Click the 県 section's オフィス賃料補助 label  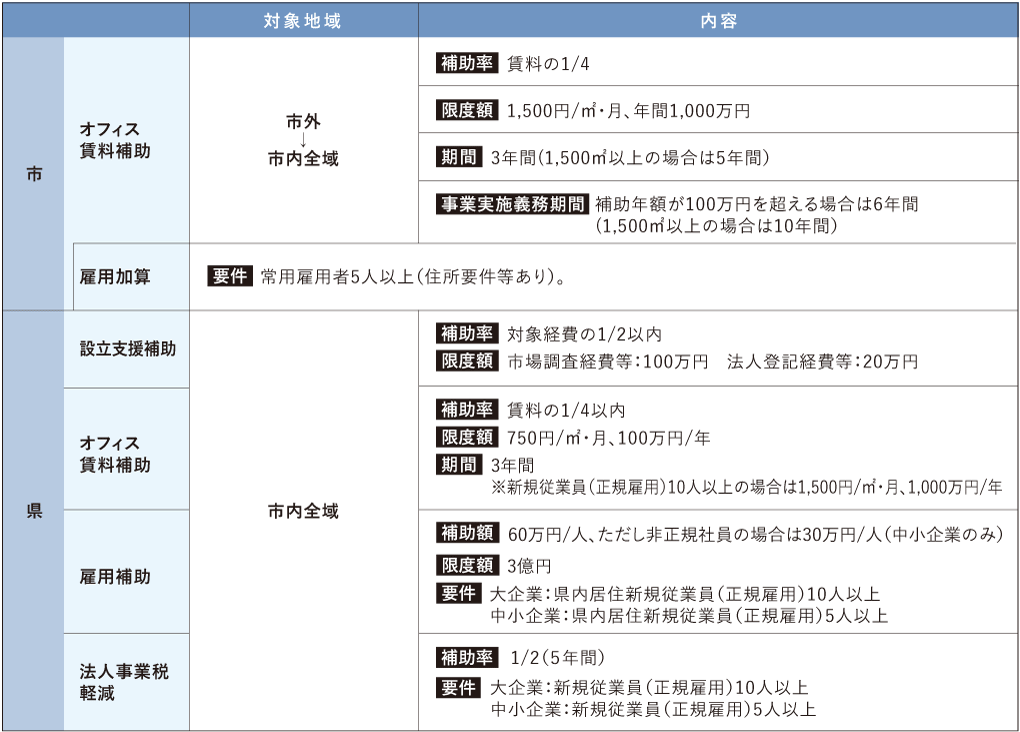coord(115,454)
